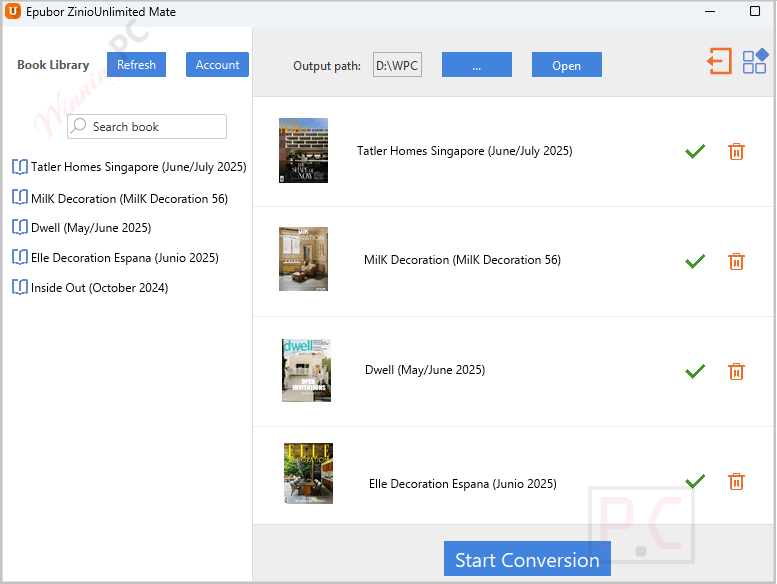The image size is (777, 584).
Task: Click the Epubor app logo in title bar
Action: click(x=13, y=11)
